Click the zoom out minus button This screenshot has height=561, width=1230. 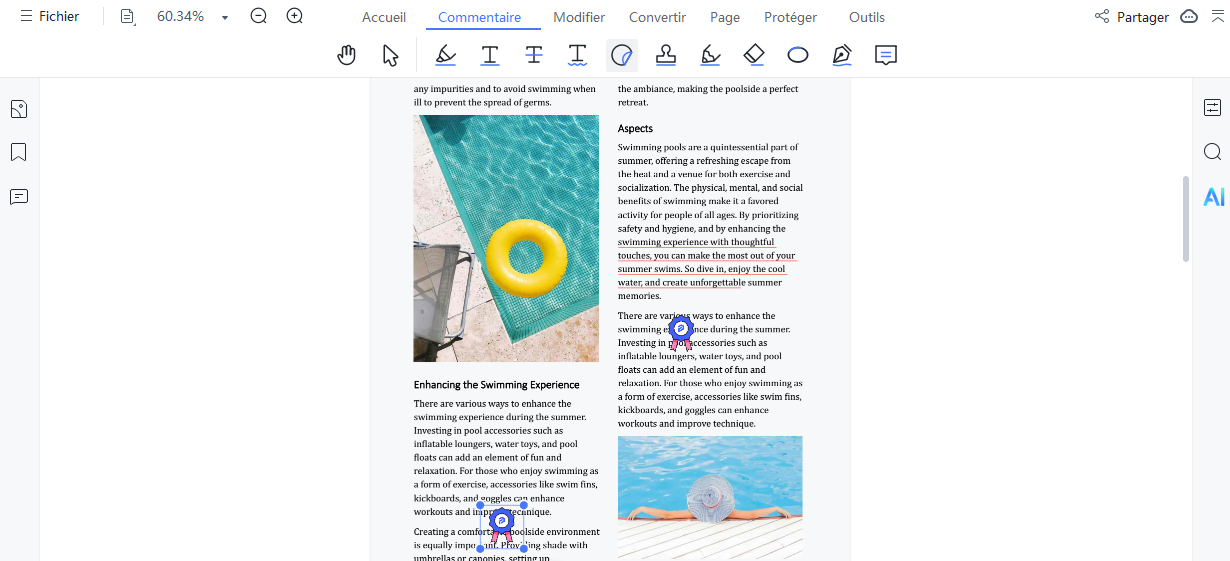coord(259,17)
